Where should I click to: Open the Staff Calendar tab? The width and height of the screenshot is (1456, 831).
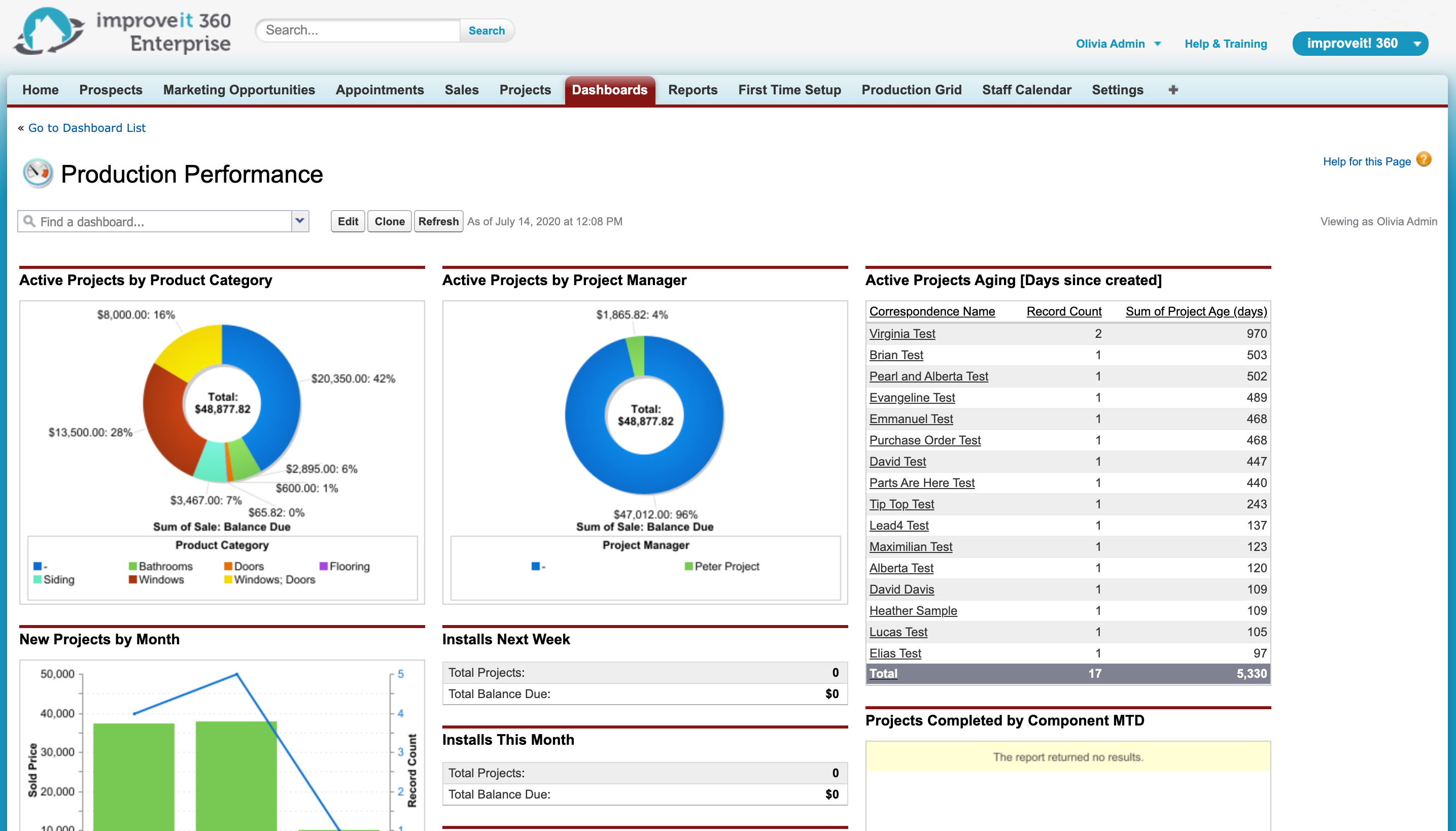point(1026,90)
